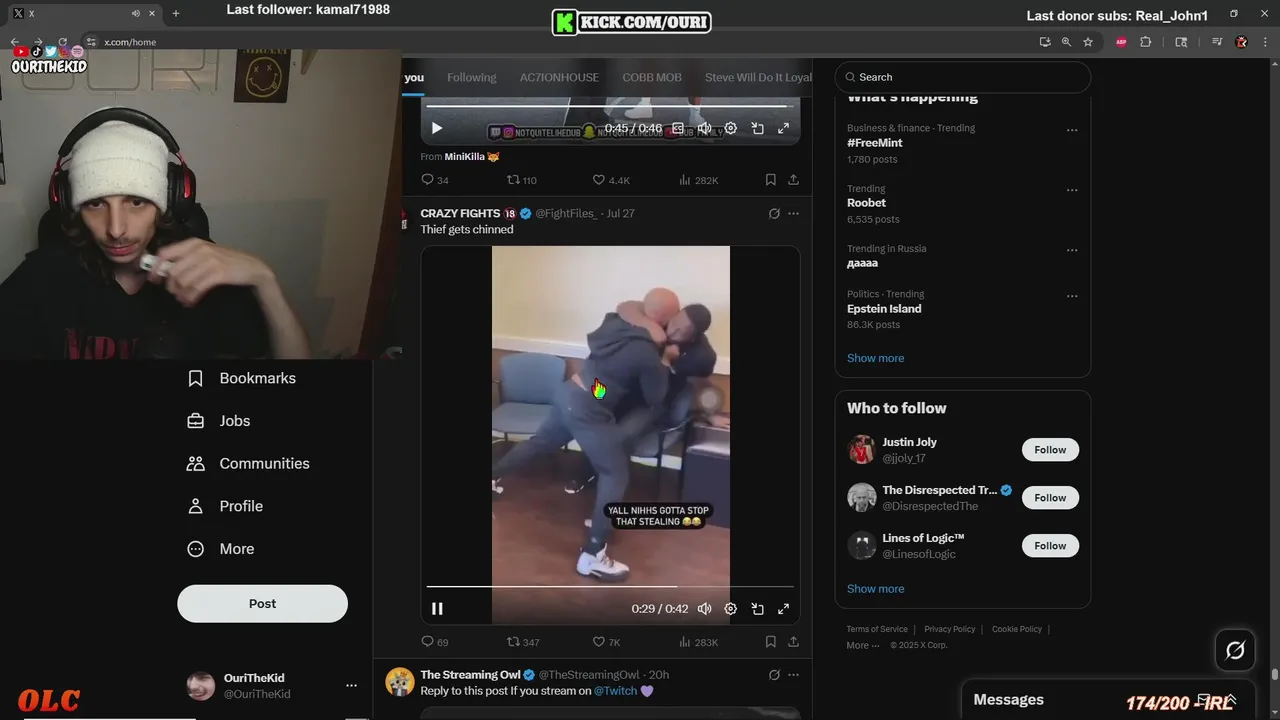Open Privacy Policy link

950,629
